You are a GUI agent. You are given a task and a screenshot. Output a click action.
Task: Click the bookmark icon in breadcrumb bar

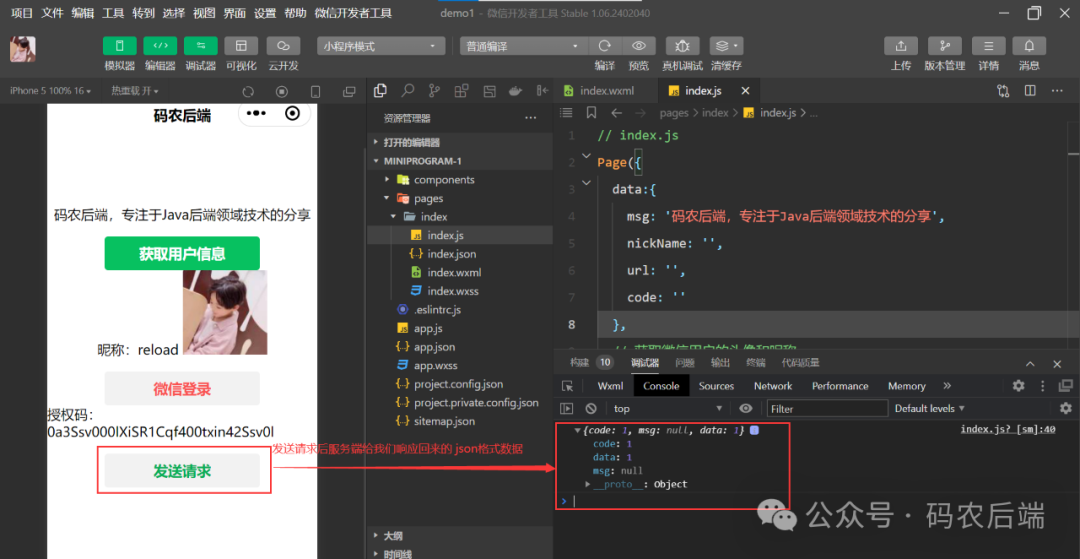591,113
